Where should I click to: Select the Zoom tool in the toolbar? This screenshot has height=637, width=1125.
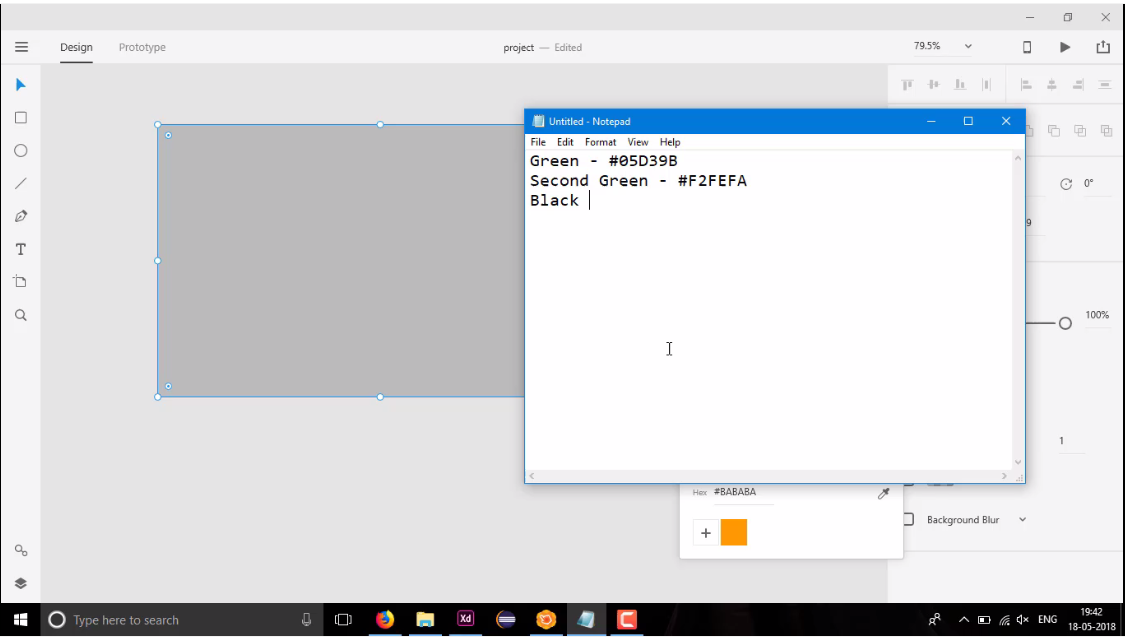20,315
